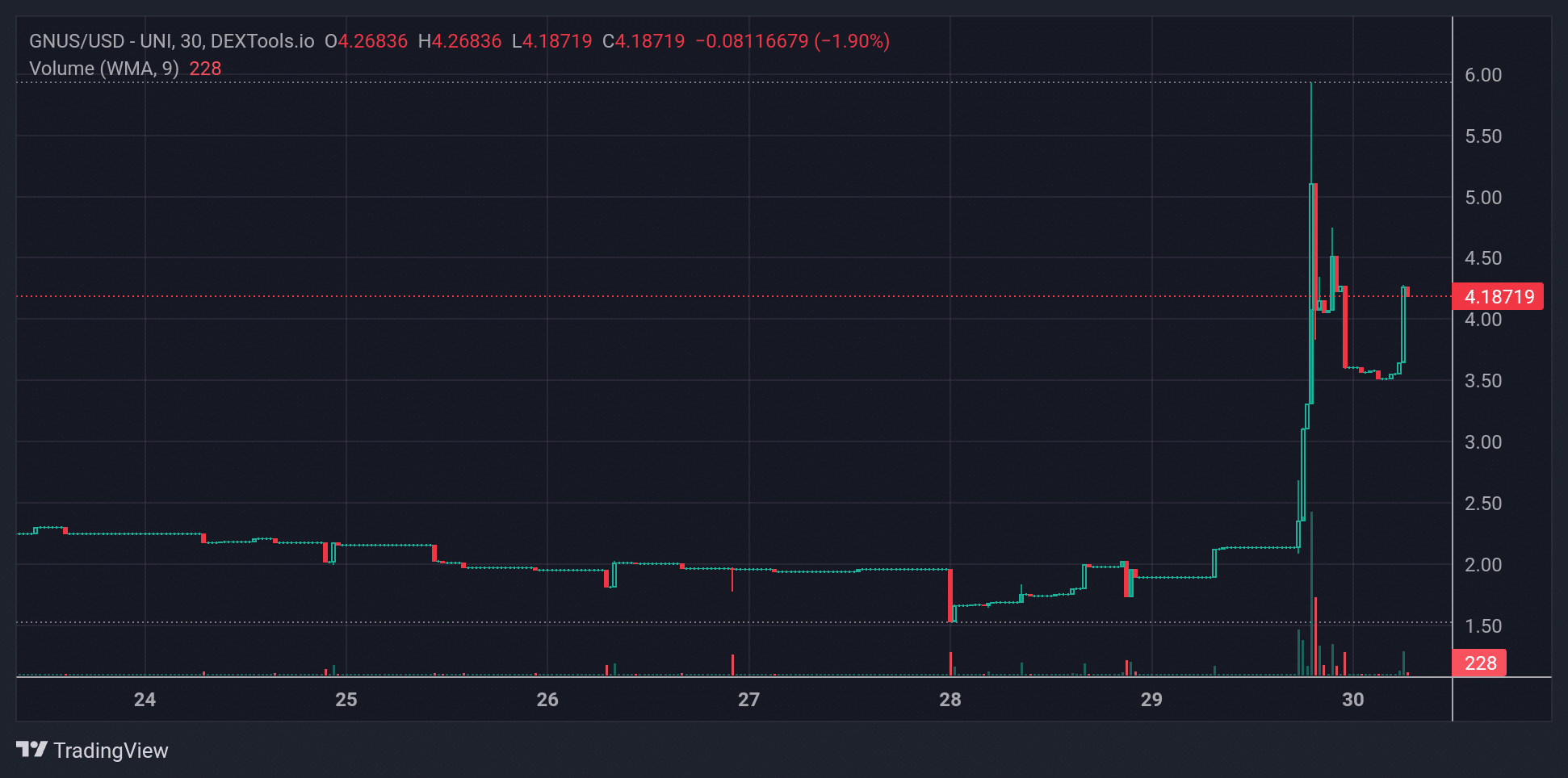Viewport: 1568px width, 778px height.
Task: Click the high value H4.26836
Action: coord(459,41)
